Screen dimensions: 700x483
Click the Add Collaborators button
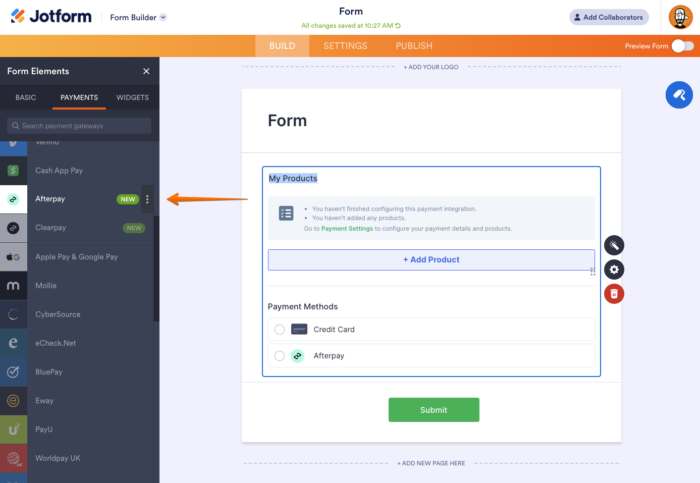click(x=608, y=17)
